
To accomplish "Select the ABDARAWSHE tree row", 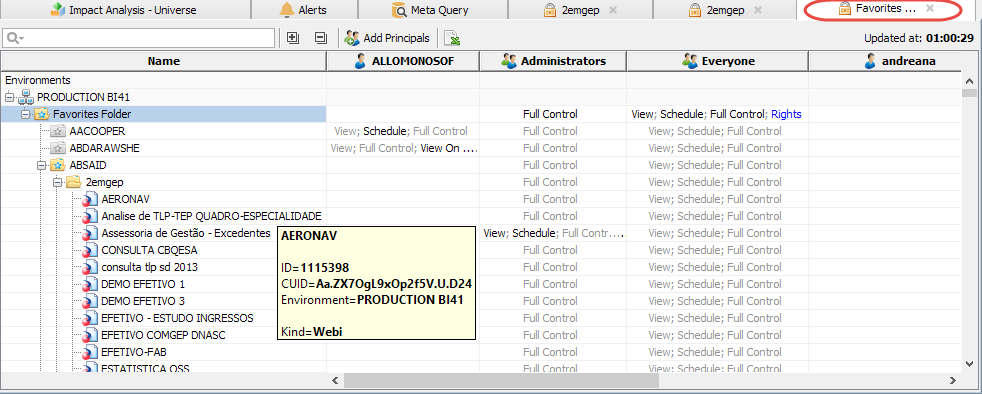I will [x=163, y=148].
